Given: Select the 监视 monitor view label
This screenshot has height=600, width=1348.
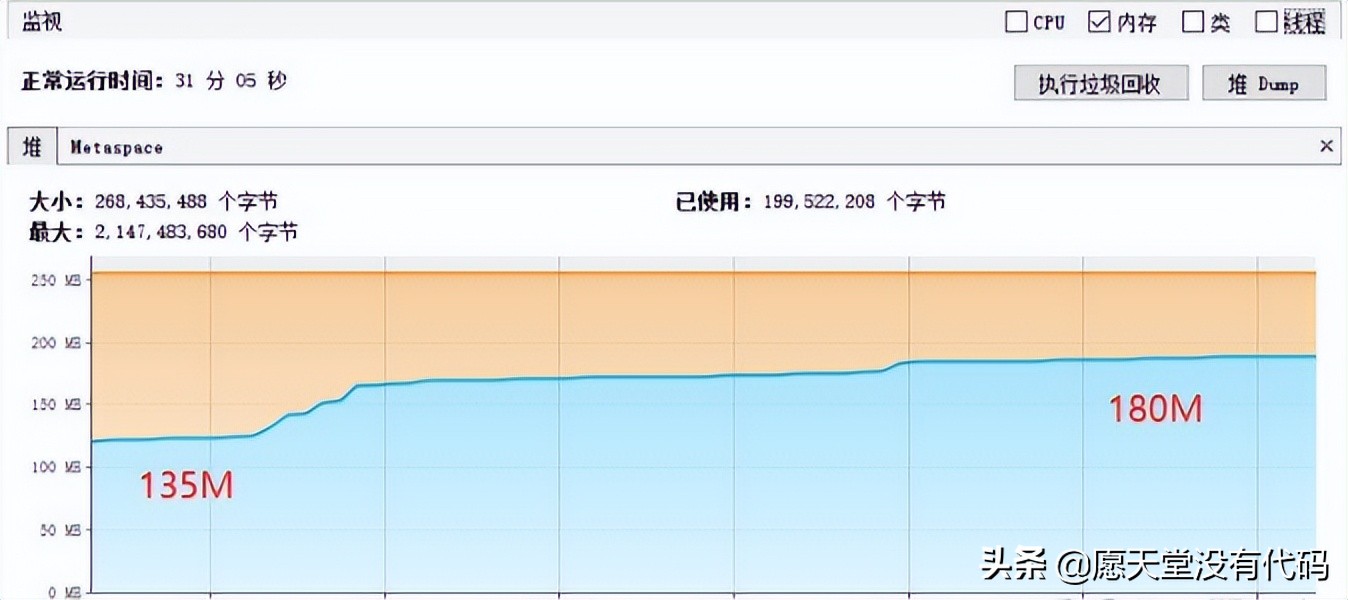Looking at the screenshot, I should [42, 21].
